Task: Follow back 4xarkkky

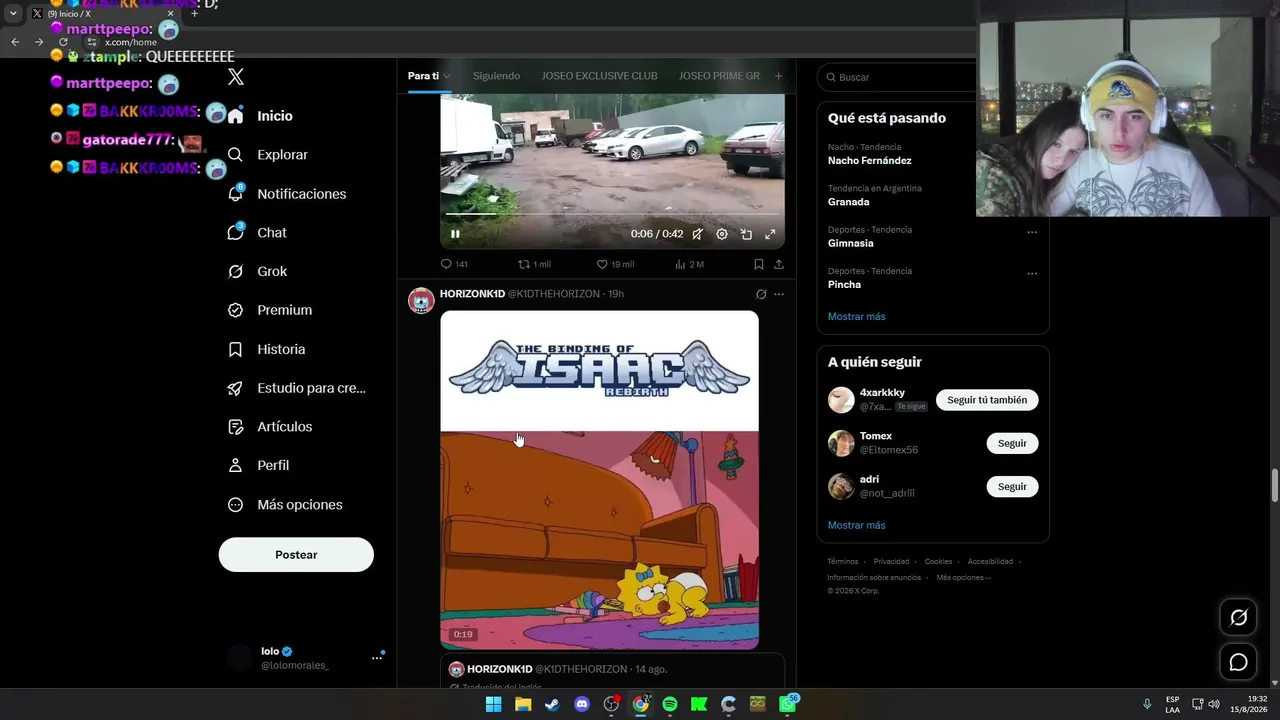Action: (987, 400)
